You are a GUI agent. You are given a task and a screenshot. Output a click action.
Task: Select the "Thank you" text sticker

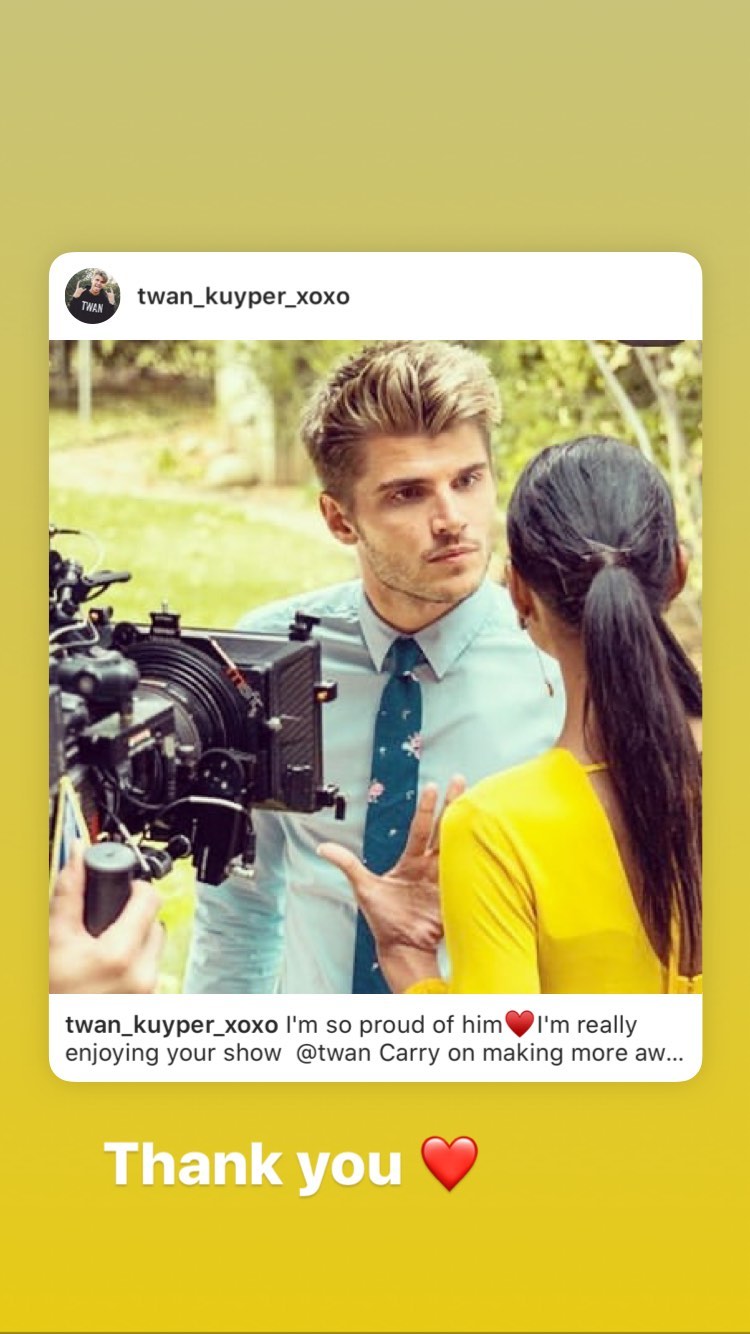pyautogui.click(x=253, y=1164)
